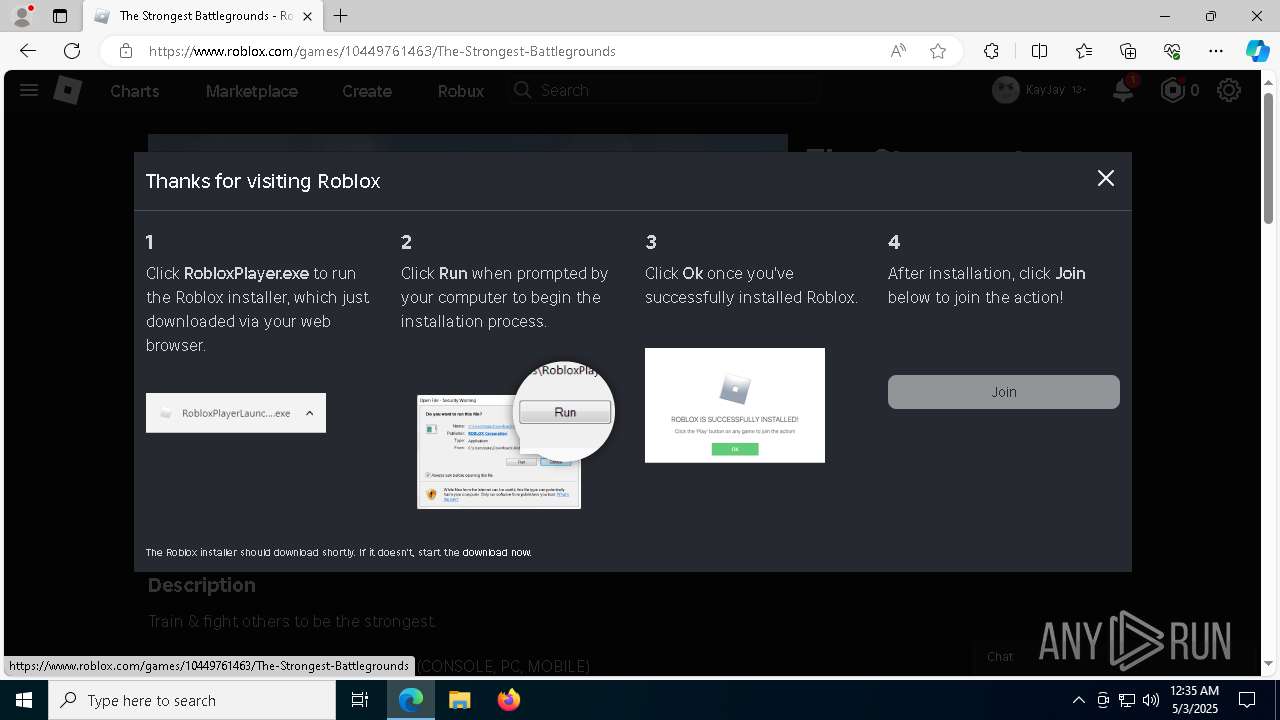Image resolution: width=1280 pixels, height=720 pixels.
Task: Open Split screen view
Action: 1039,51
